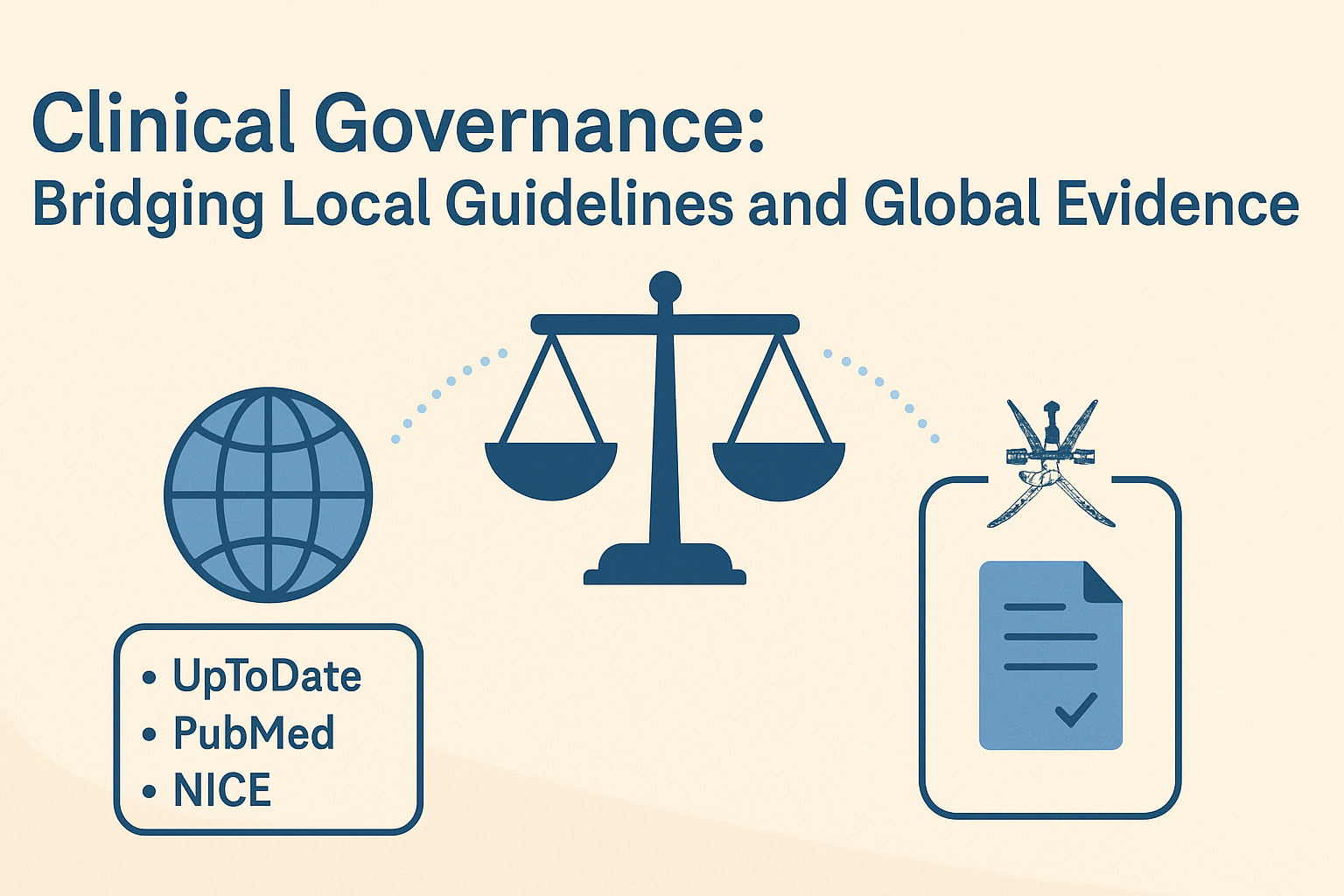Image resolution: width=1344 pixels, height=896 pixels.
Task: Click the round knob atop the scale
Action: pyautogui.click(x=665, y=287)
